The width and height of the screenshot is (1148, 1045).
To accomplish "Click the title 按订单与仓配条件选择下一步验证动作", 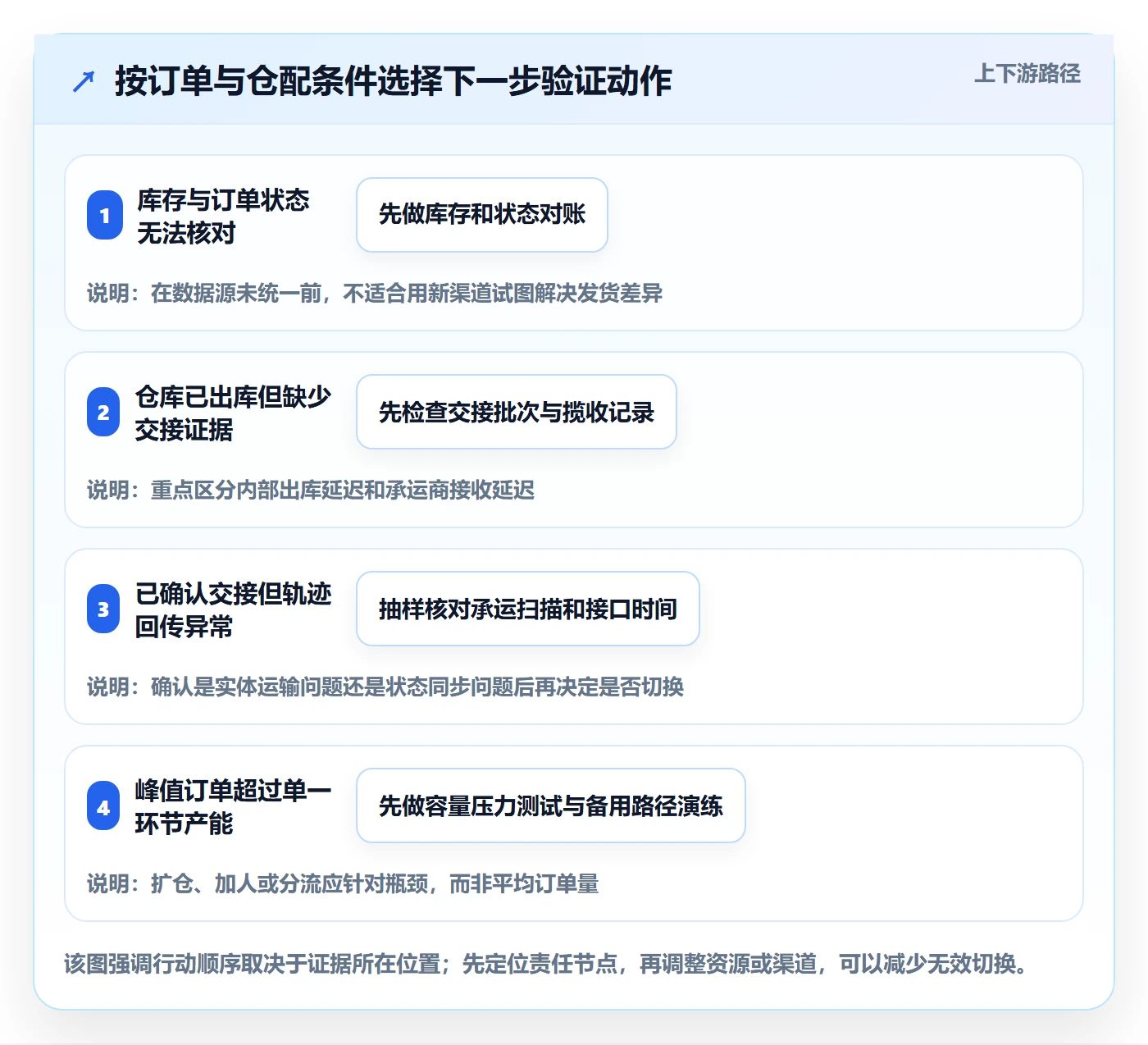I will [x=394, y=81].
